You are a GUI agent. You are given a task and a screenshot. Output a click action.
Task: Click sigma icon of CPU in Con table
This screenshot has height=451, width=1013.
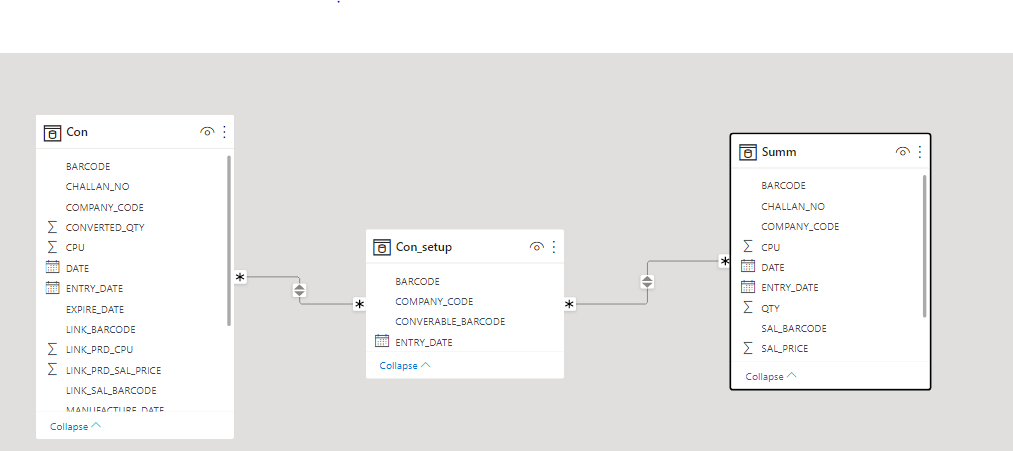point(52,247)
